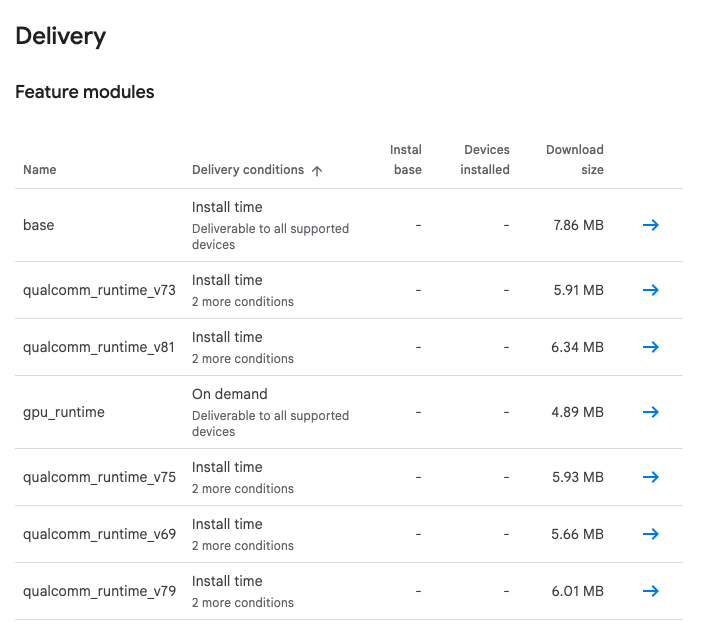This screenshot has height=637, width=719.
Task: Click the 5.66 MB download size cell
Action: point(577,534)
